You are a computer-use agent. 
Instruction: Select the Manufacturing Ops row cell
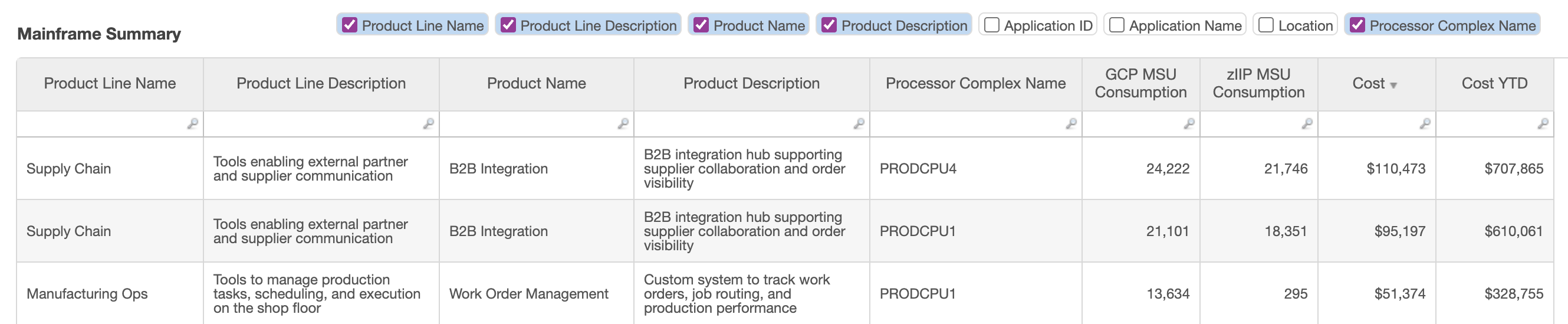coord(87,293)
